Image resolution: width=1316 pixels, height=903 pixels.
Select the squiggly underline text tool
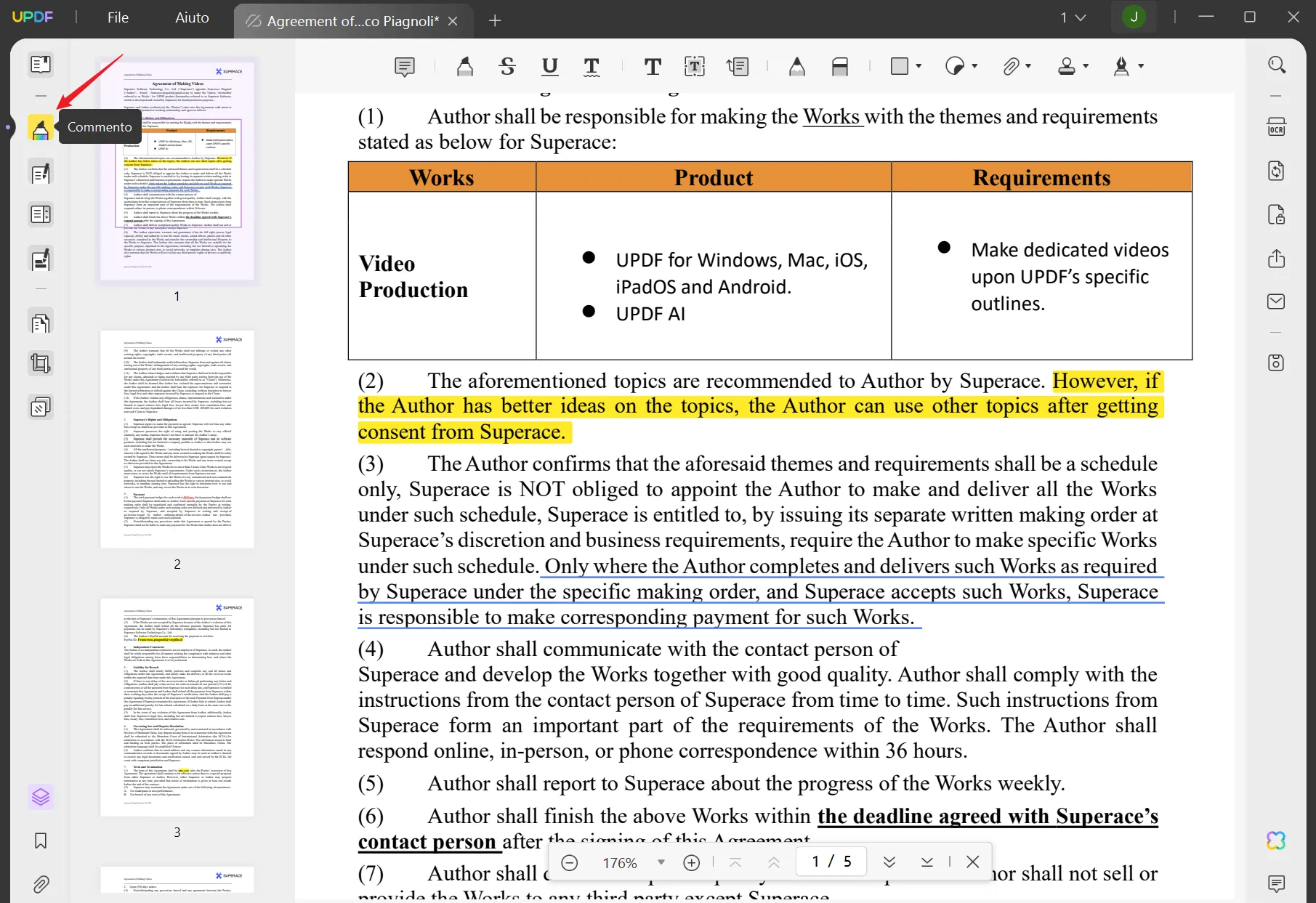click(x=592, y=67)
